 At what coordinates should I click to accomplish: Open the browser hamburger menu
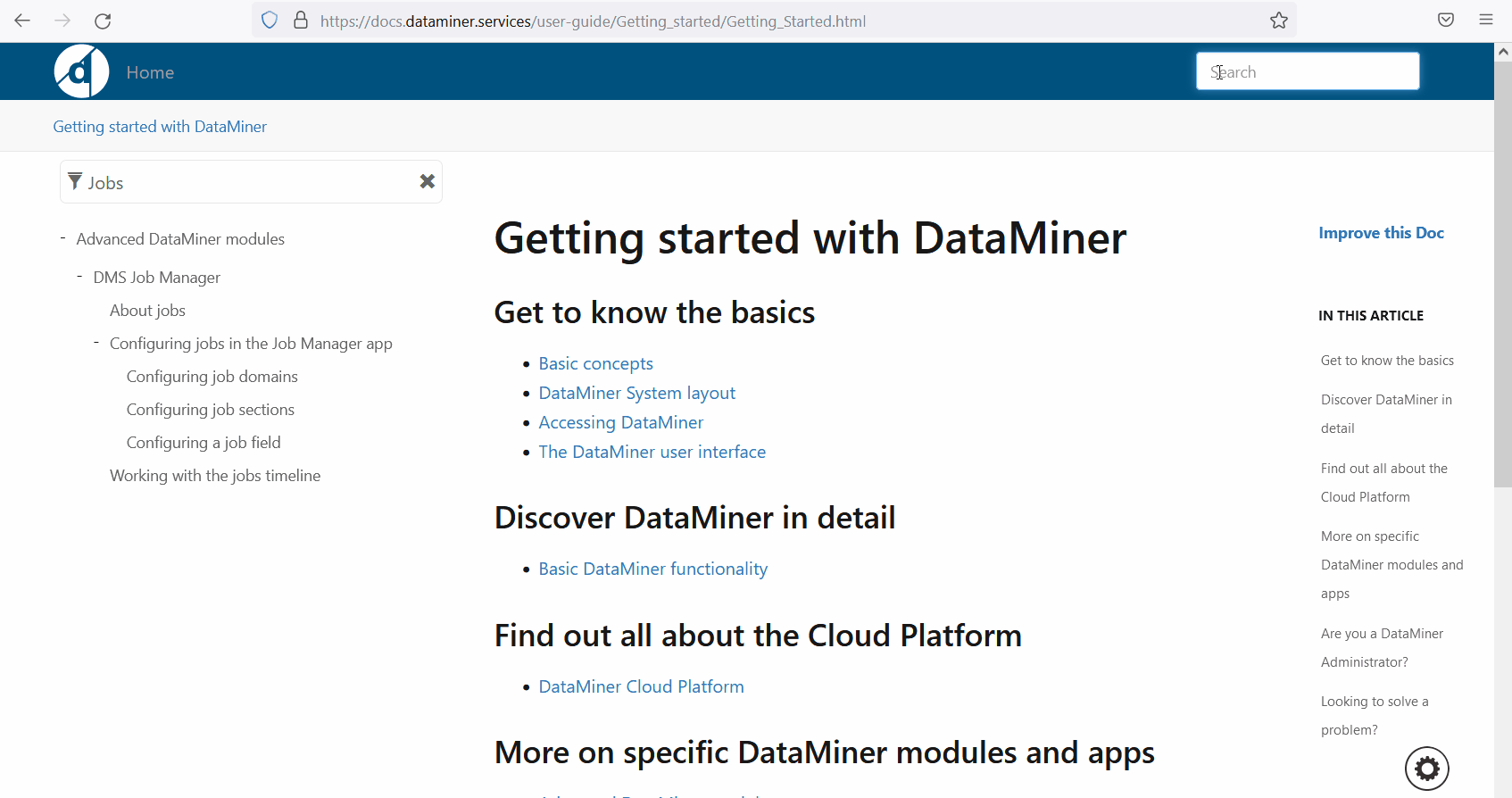pyautogui.click(x=1486, y=20)
